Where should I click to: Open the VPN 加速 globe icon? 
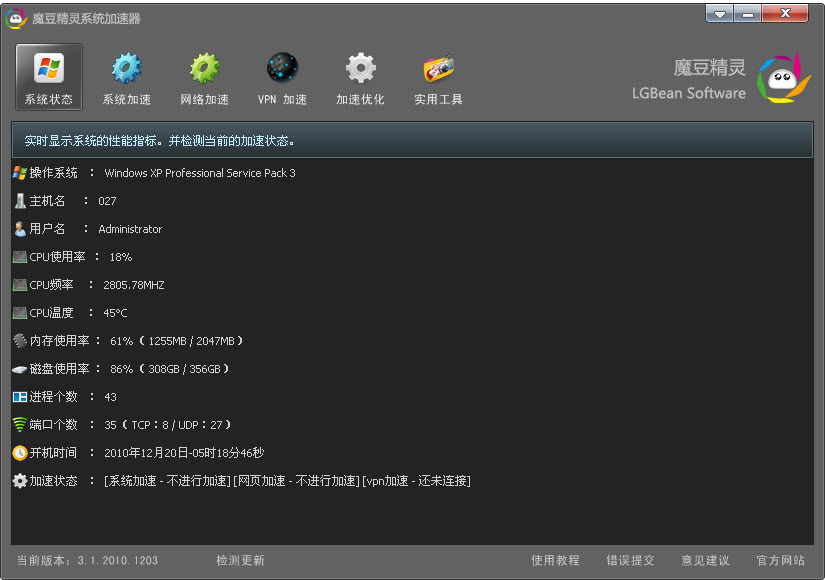(282, 68)
